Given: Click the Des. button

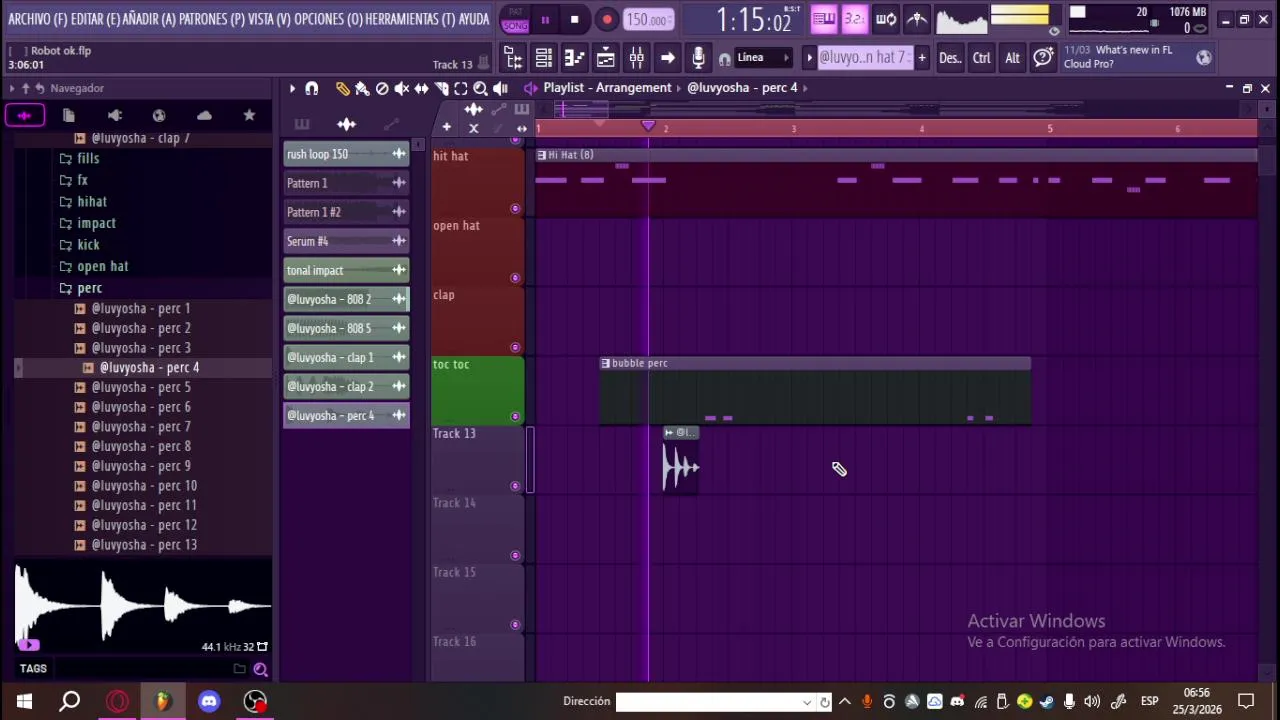Looking at the screenshot, I should [950, 58].
